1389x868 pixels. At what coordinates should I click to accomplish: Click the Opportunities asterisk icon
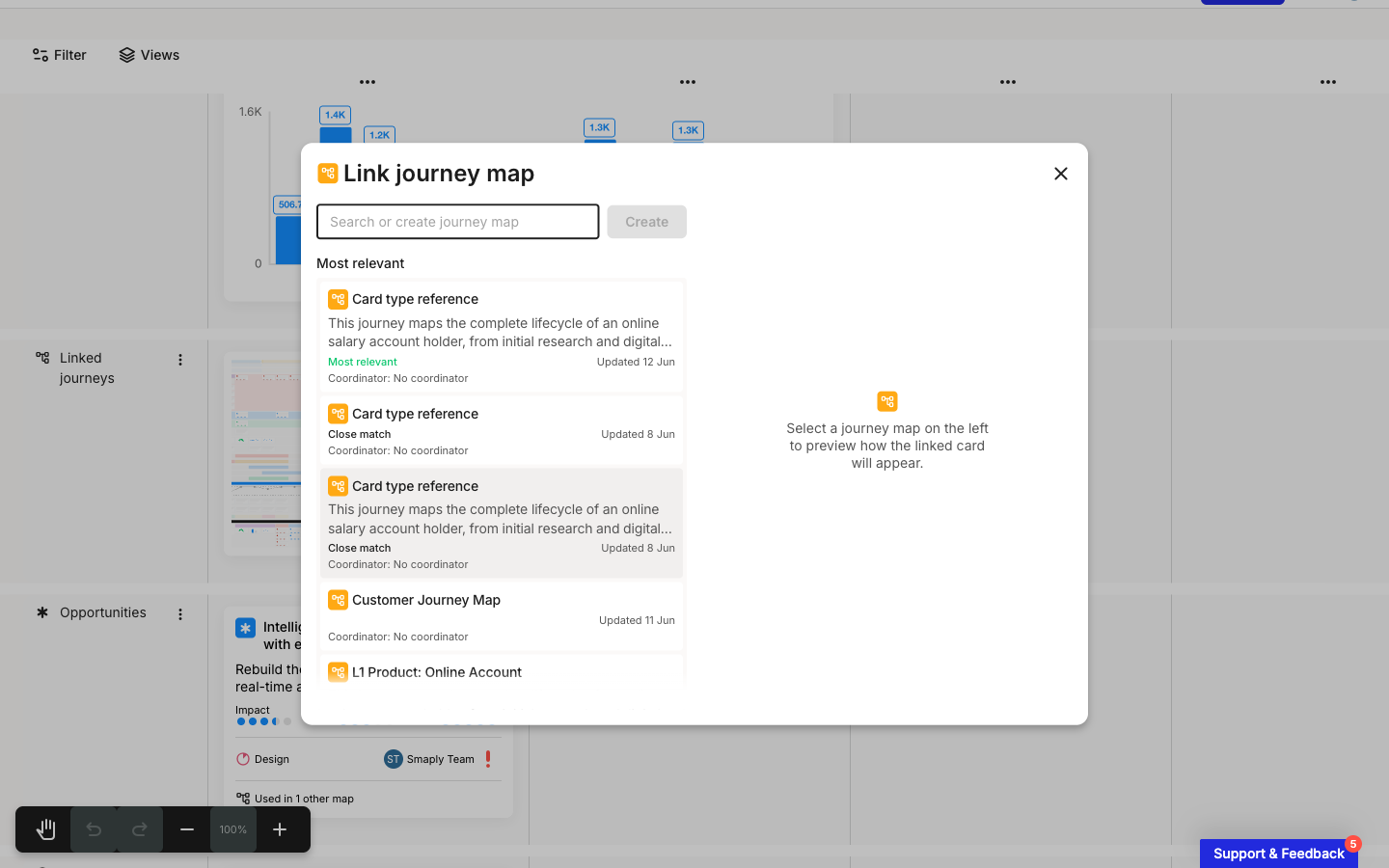[x=42, y=612]
